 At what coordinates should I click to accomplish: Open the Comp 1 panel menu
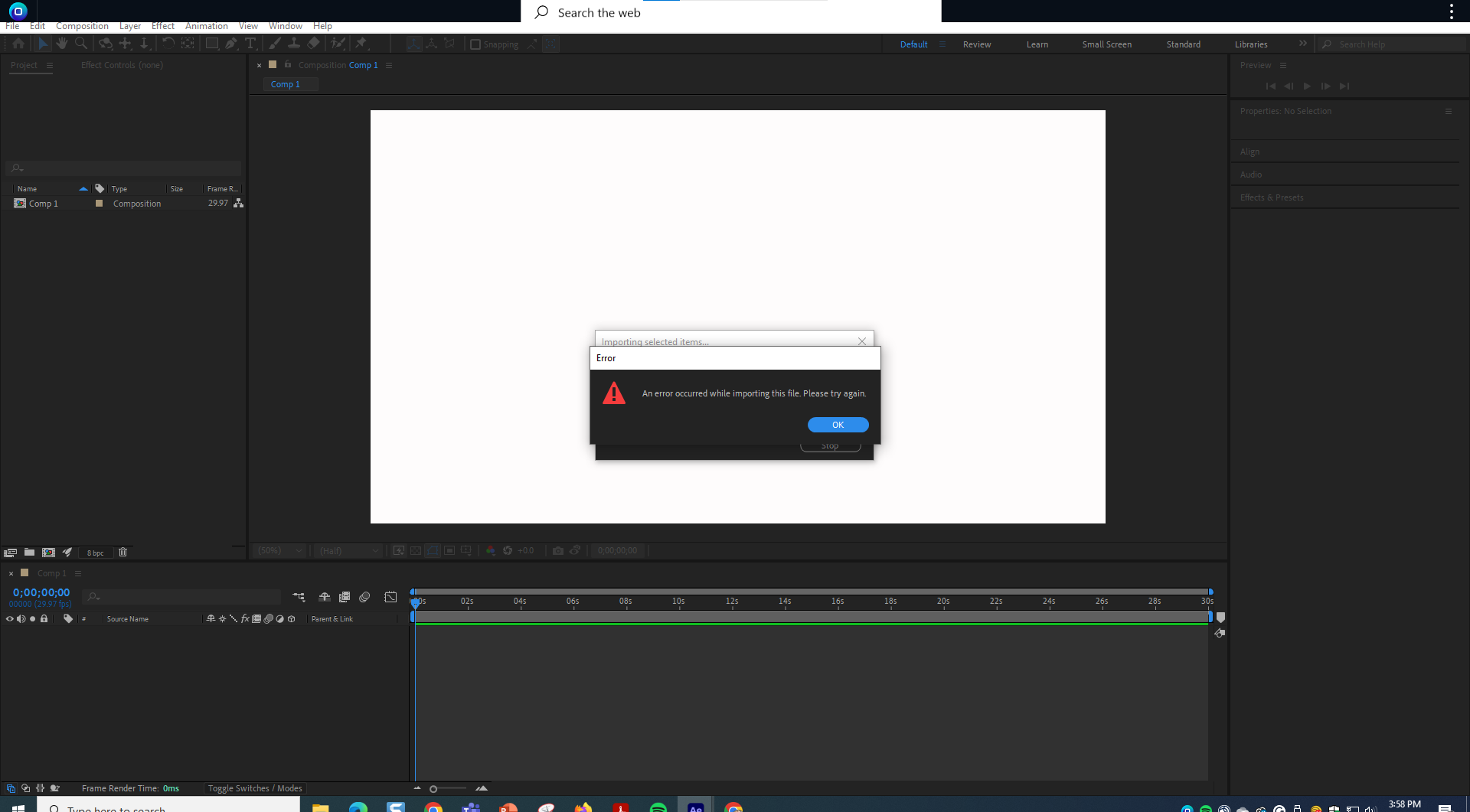(79, 572)
